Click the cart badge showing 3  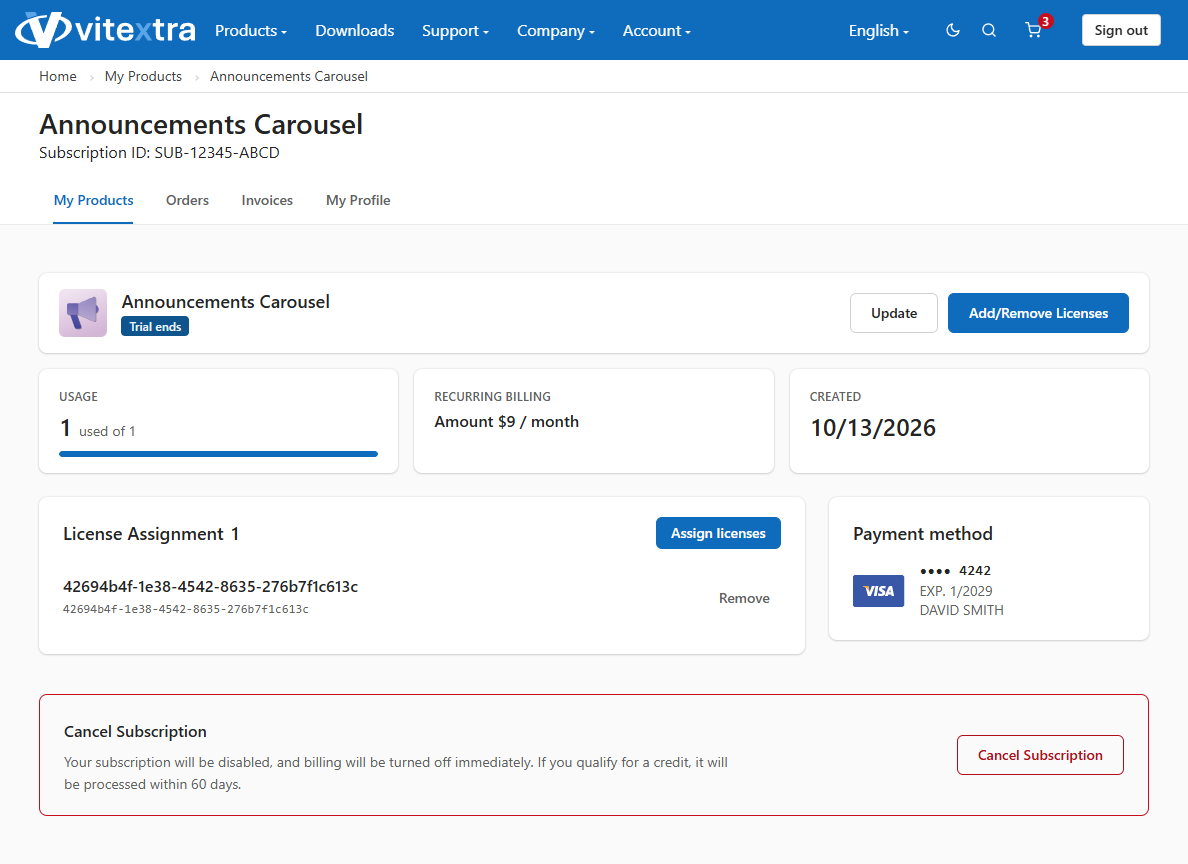(x=1046, y=21)
